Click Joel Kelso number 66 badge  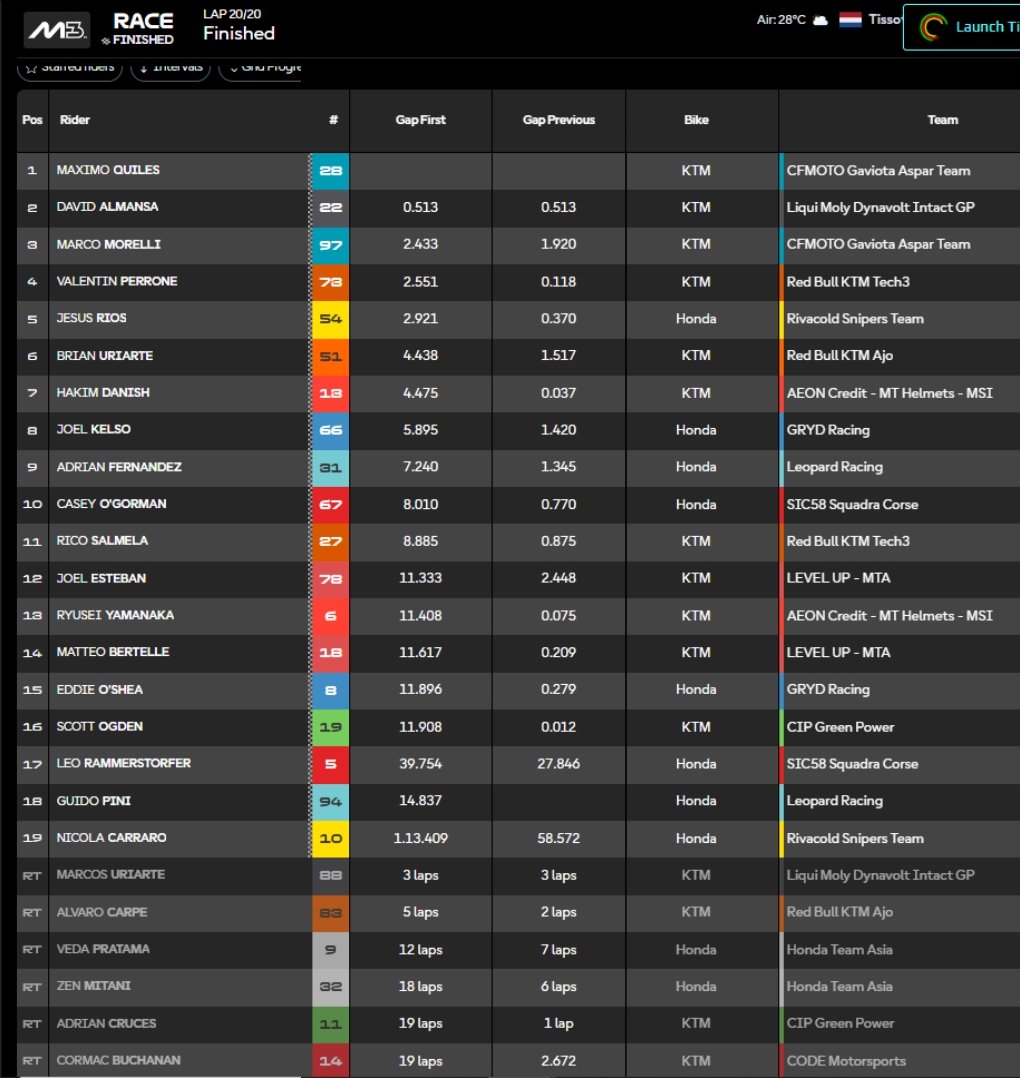[331, 430]
